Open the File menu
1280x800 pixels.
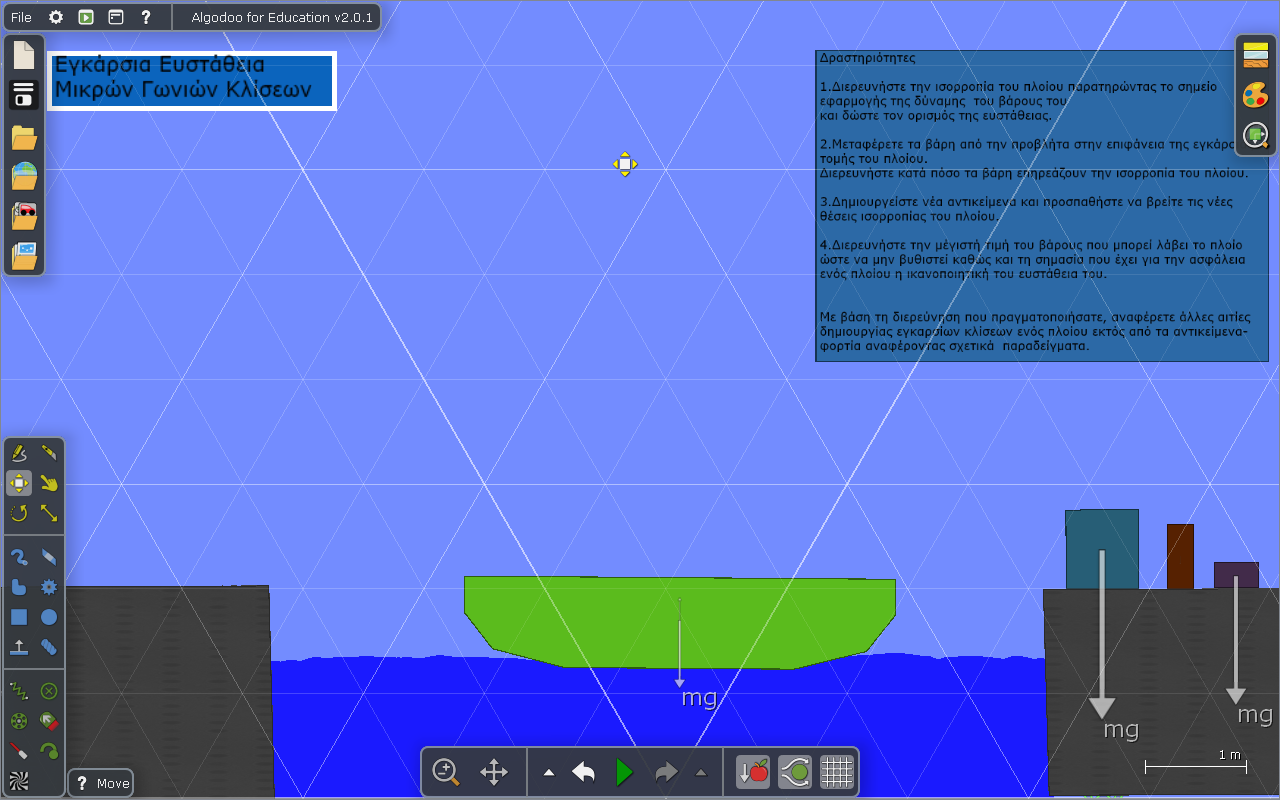tap(20, 17)
